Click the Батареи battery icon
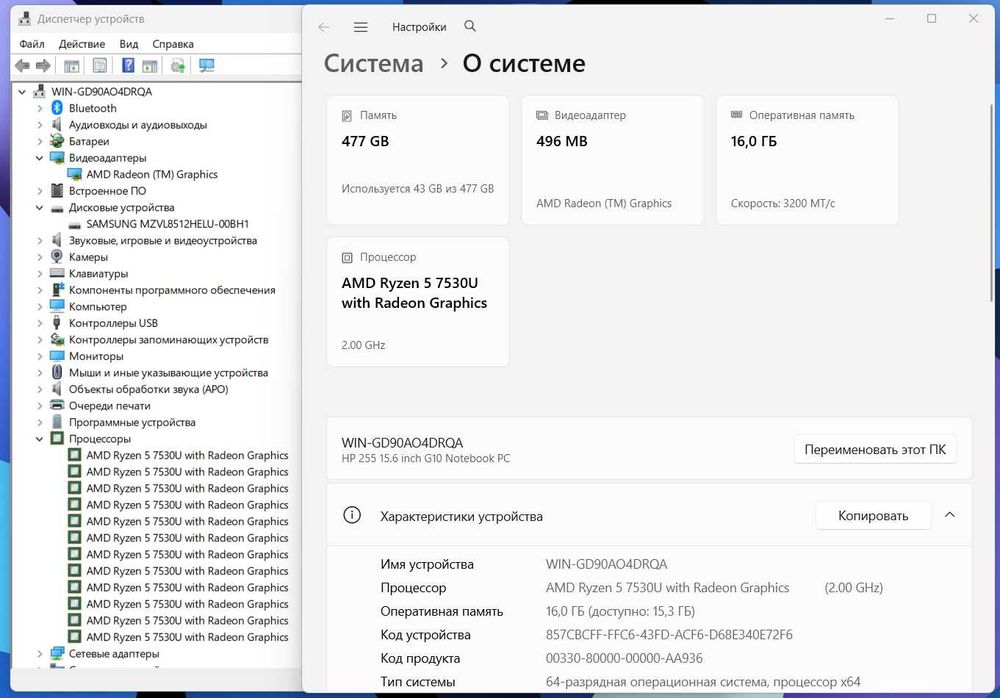Viewport: 1000px width, 698px height. 57,141
